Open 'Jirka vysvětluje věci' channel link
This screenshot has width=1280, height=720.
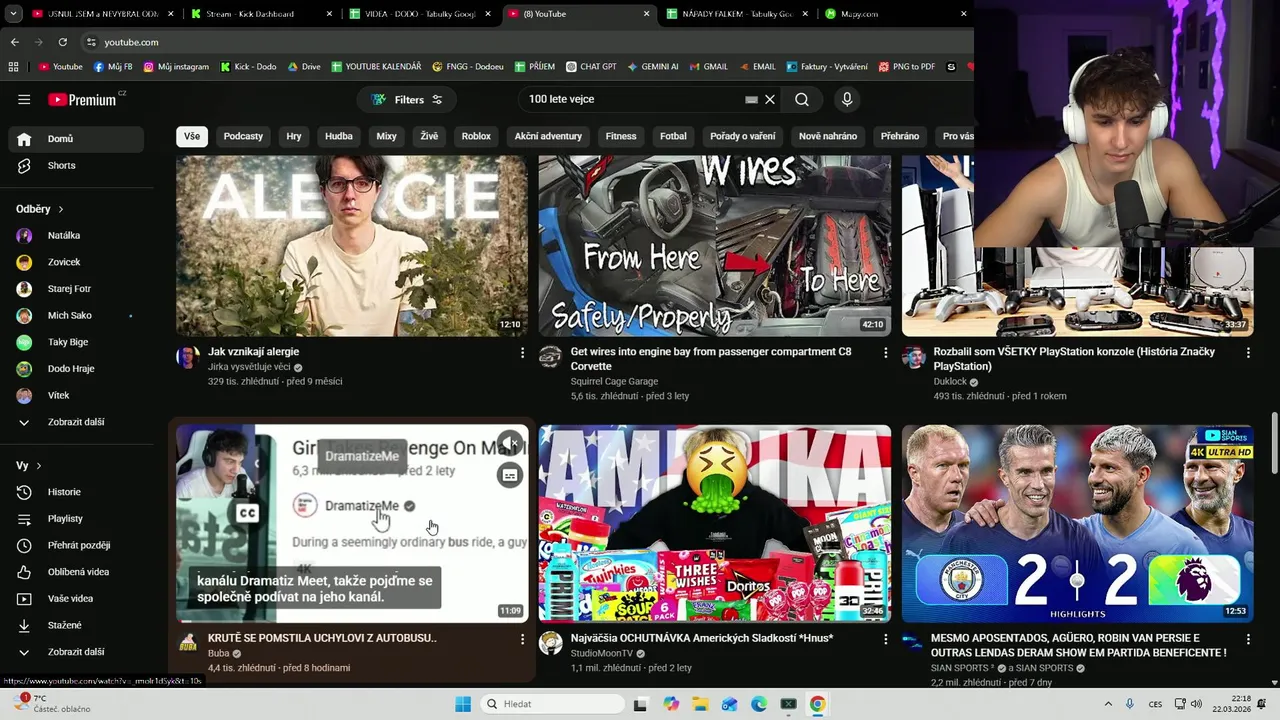point(249,367)
